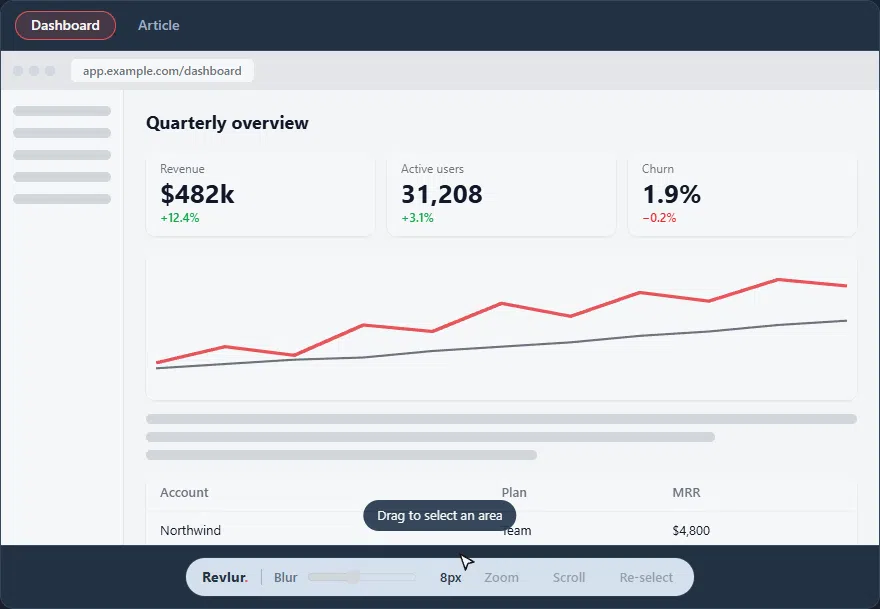Click the Revenue card label

click(x=182, y=169)
